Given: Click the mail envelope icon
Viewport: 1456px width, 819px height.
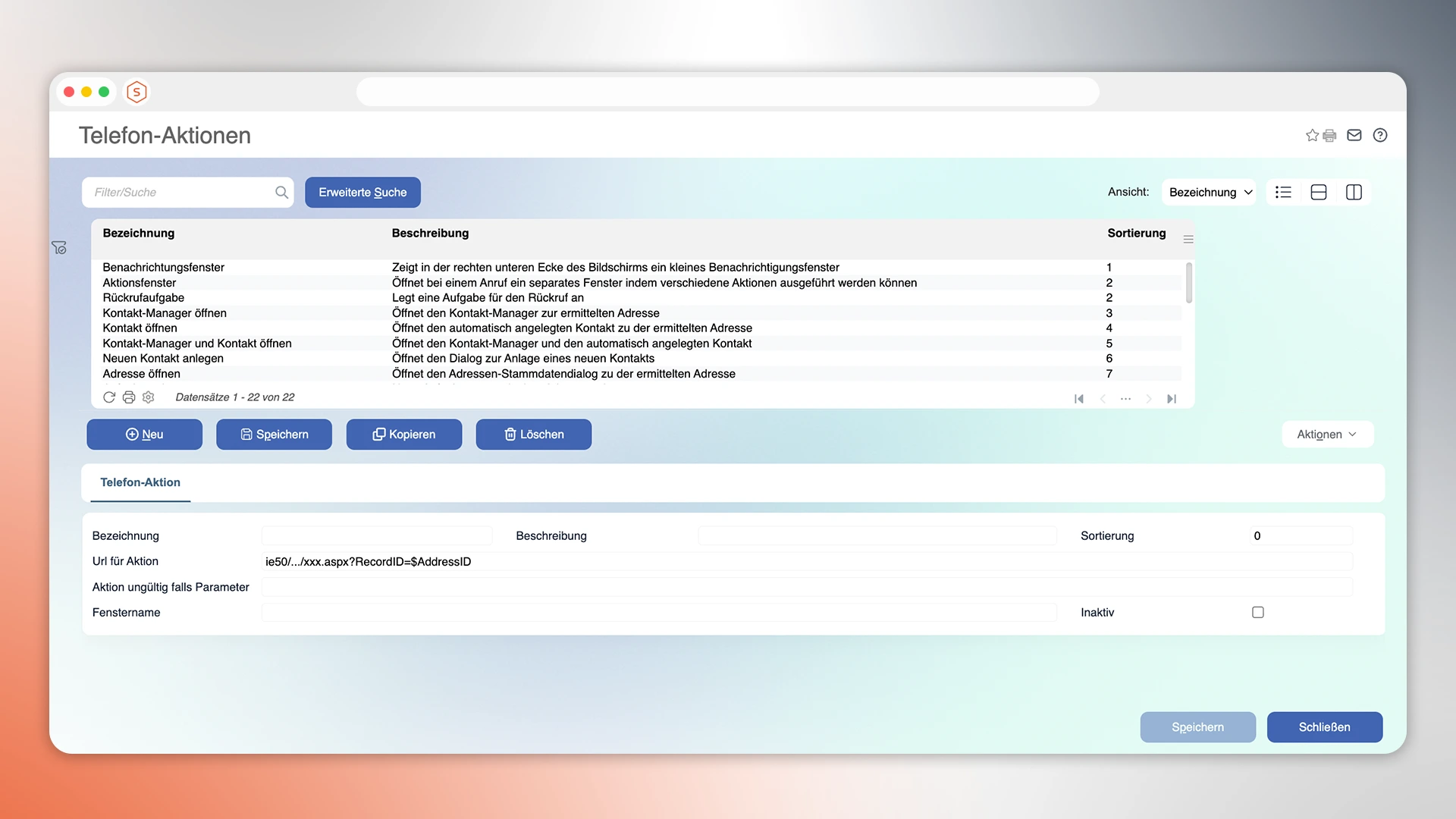Looking at the screenshot, I should pos(1354,135).
